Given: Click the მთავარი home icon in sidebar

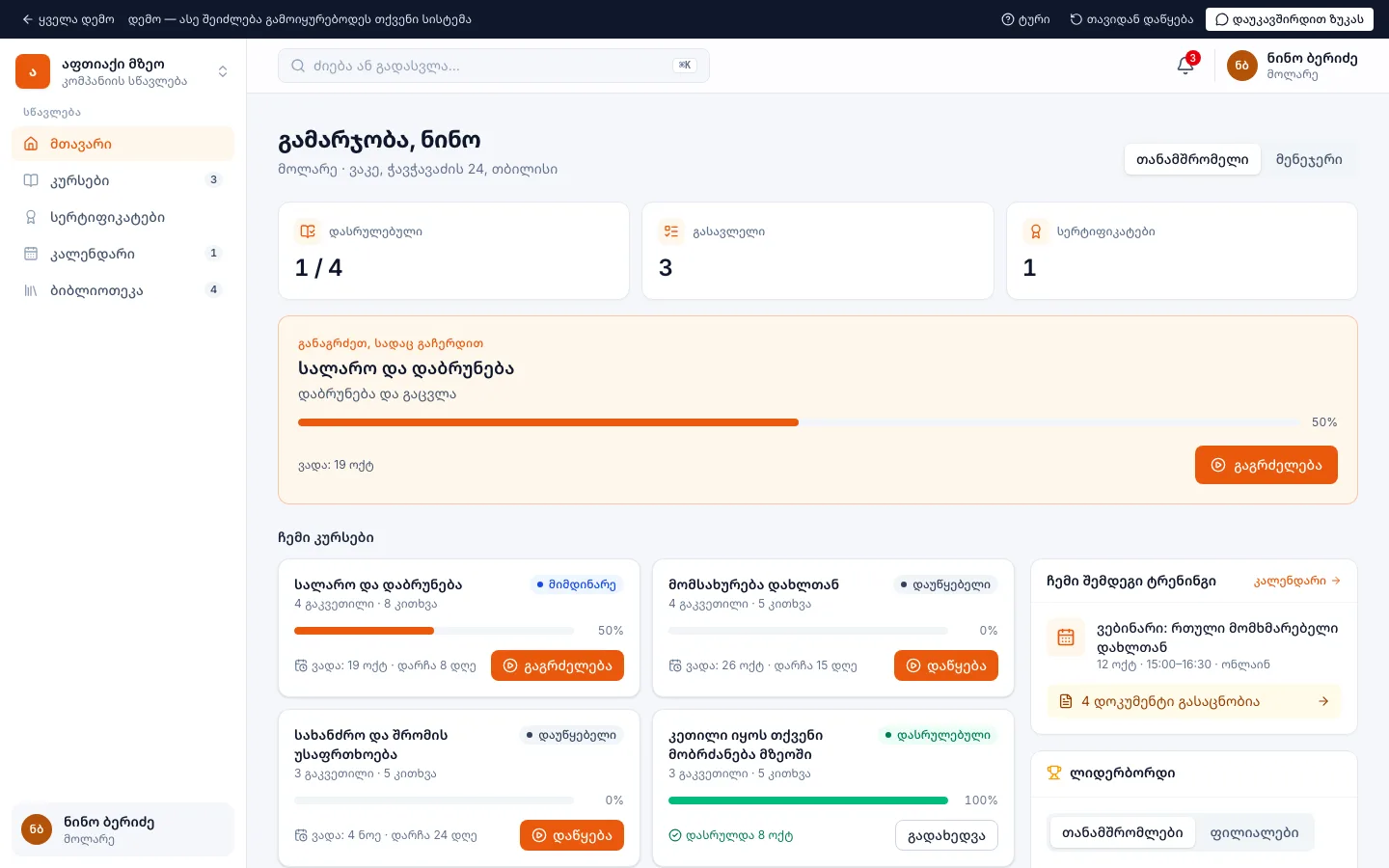Looking at the screenshot, I should 31,144.
